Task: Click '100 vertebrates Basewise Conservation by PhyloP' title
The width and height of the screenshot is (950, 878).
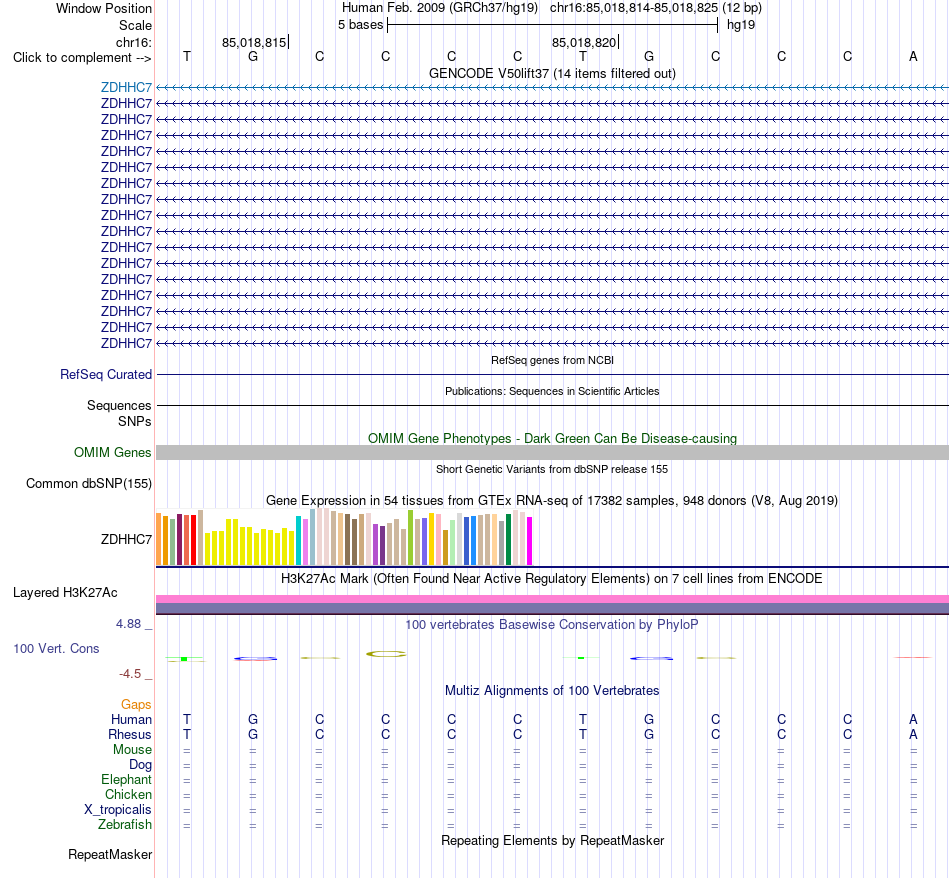Action: click(x=552, y=624)
